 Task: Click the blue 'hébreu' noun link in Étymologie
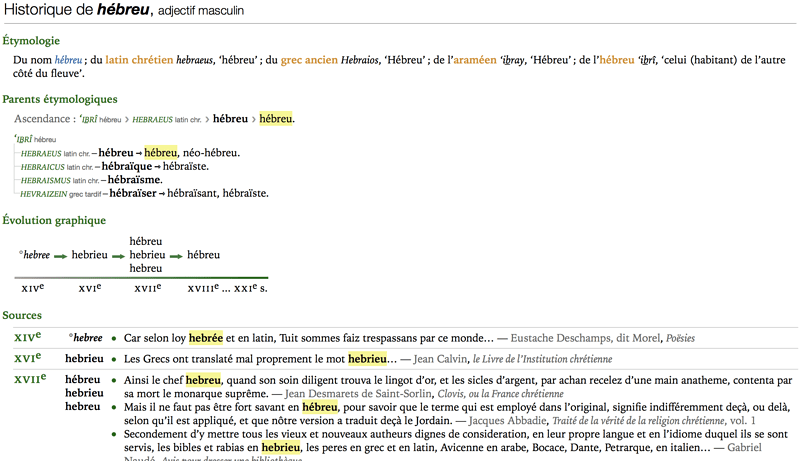tap(69, 61)
